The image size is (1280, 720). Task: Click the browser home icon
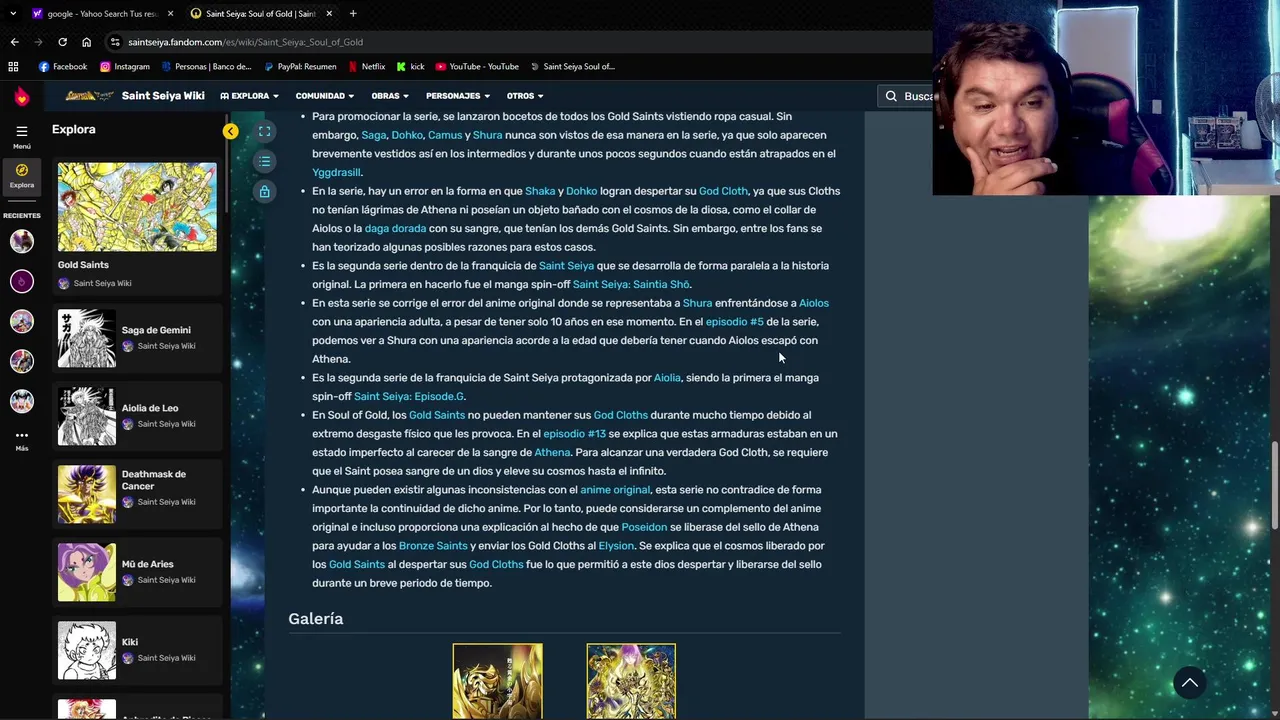point(86,42)
